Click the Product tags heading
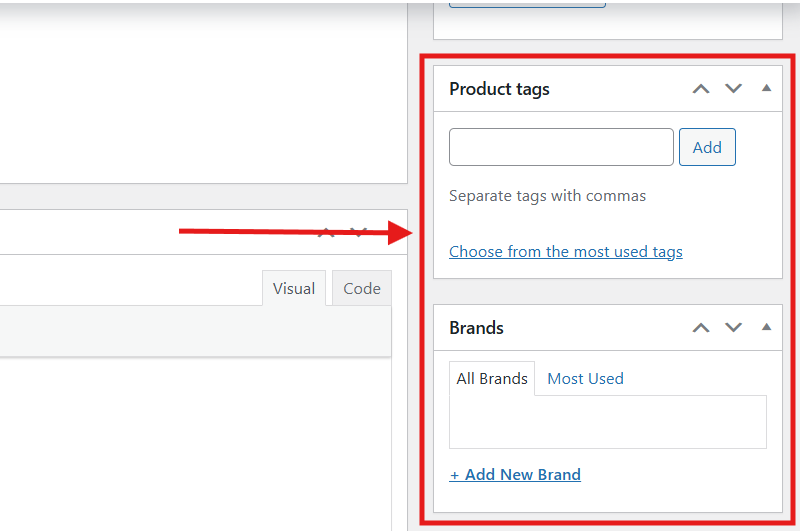Image resolution: width=800 pixels, height=531 pixels. click(499, 89)
